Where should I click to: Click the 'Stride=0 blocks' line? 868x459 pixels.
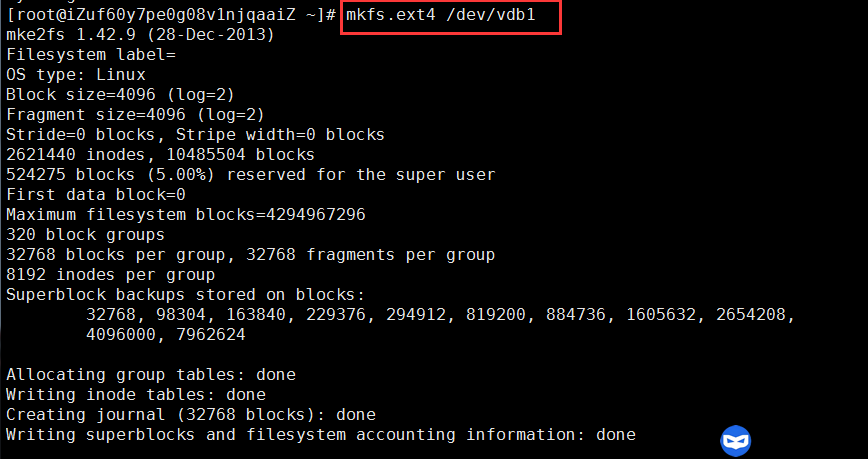[x=195, y=135]
